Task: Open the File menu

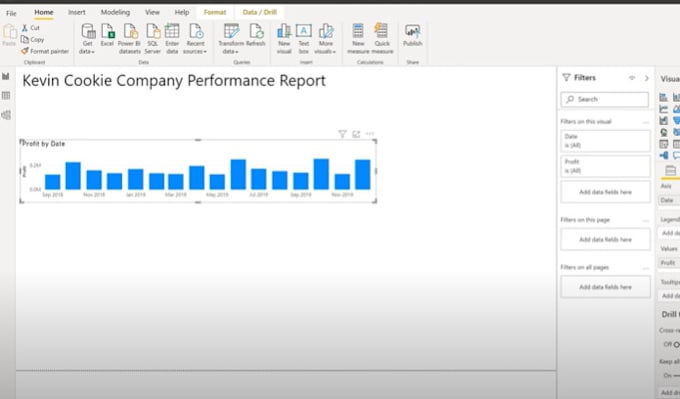Action: point(11,13)
